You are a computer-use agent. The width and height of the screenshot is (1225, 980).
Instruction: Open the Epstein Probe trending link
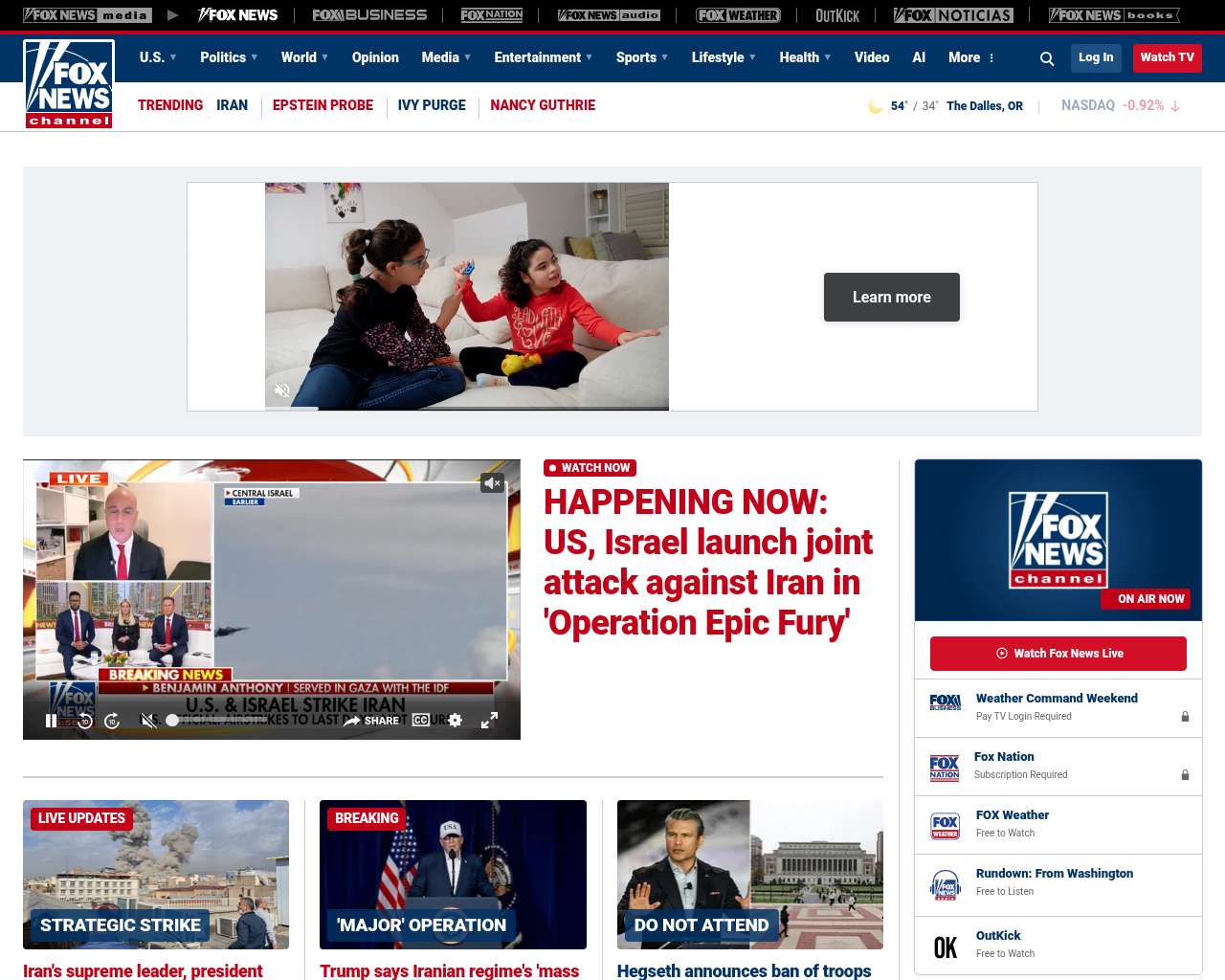click(x=323, y=105)
